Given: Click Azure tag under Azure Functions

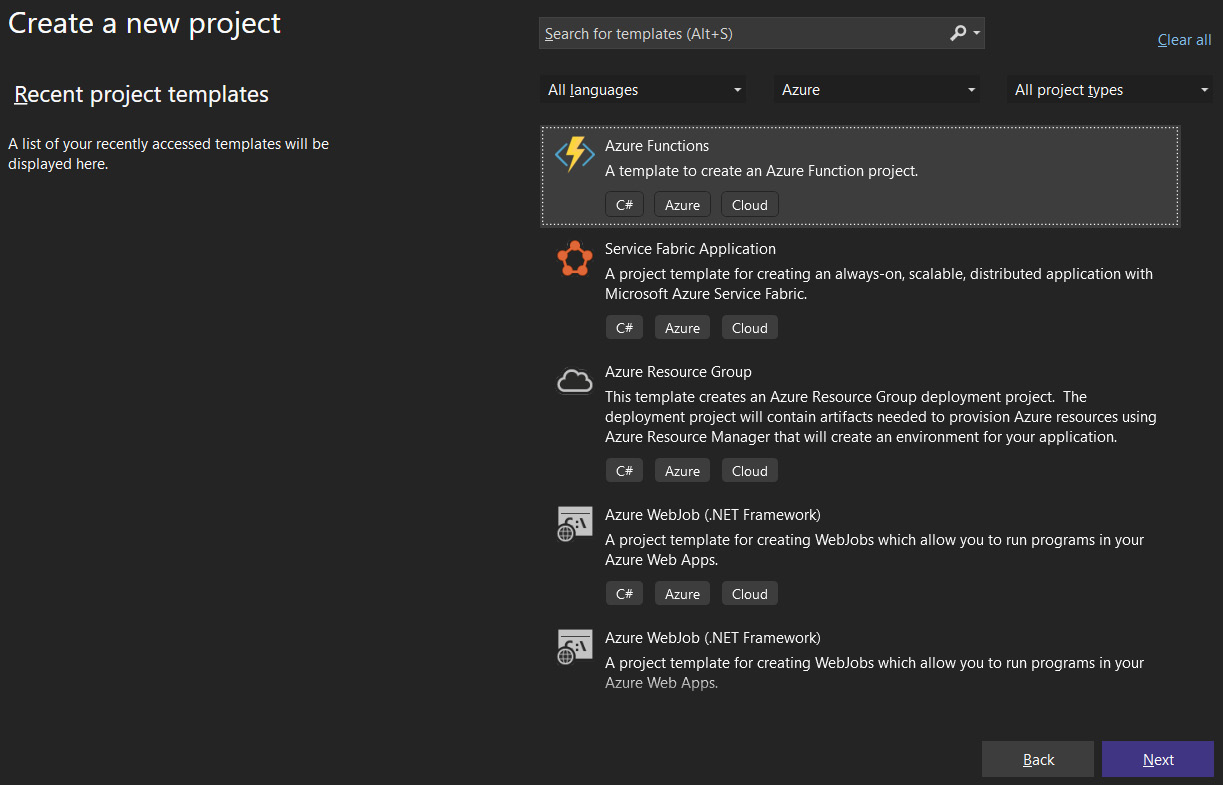Looking at the screenshot, I should coord(682,205).
